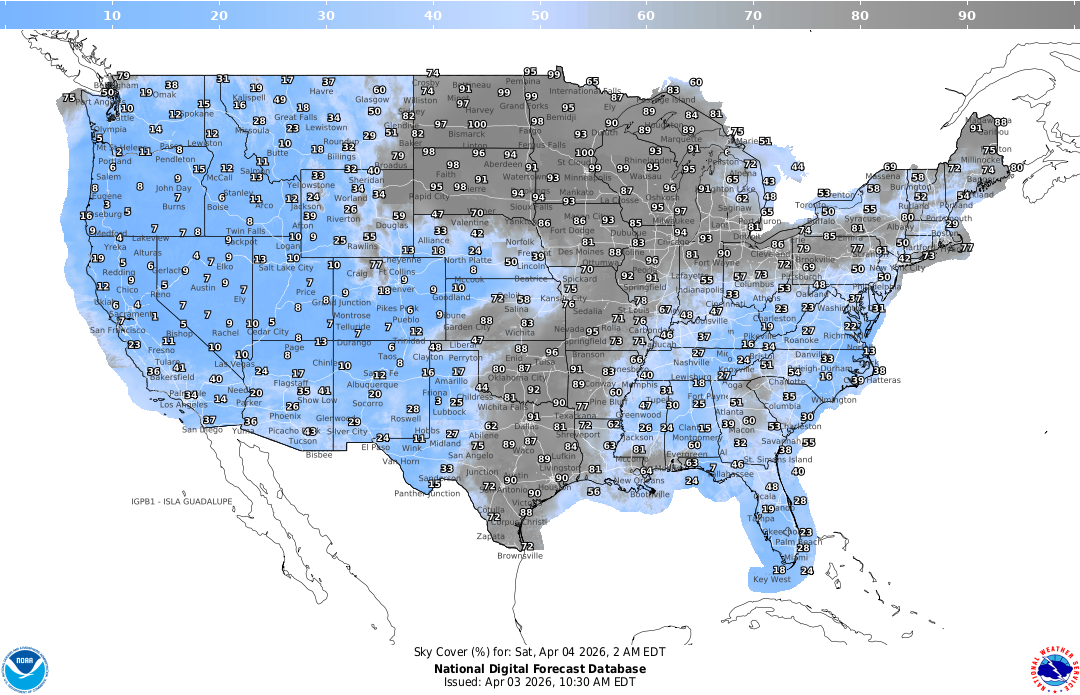Screen dimensions: 1080x695
Task: Click the 'Panther Junction' map label
Action: point(427,493)
